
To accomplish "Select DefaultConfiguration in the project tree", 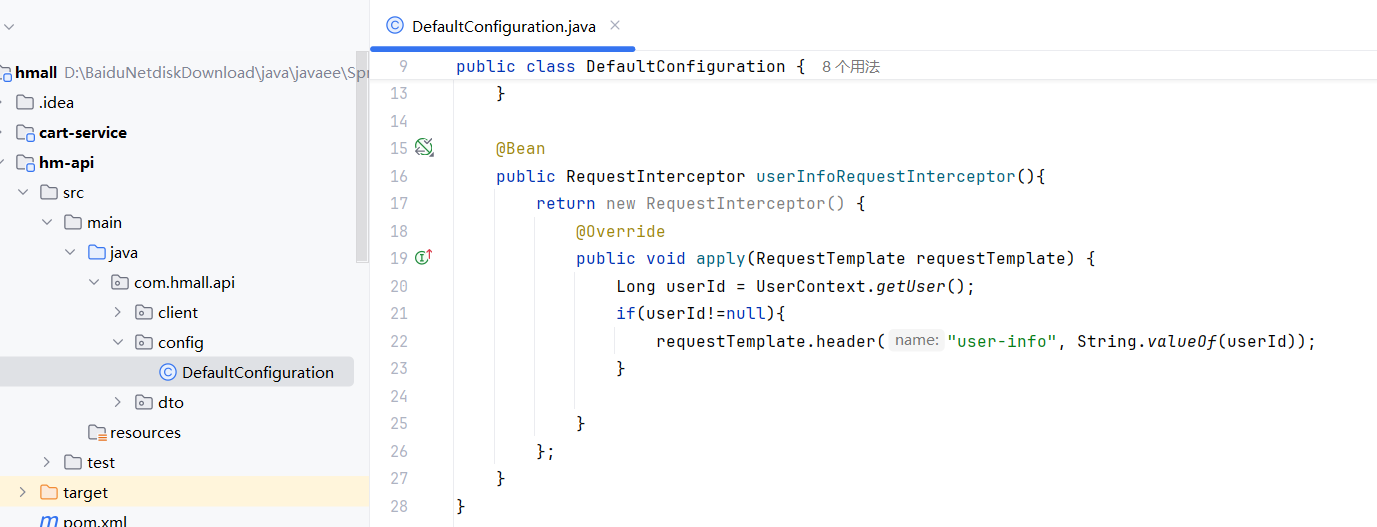I will coord(257,372).
